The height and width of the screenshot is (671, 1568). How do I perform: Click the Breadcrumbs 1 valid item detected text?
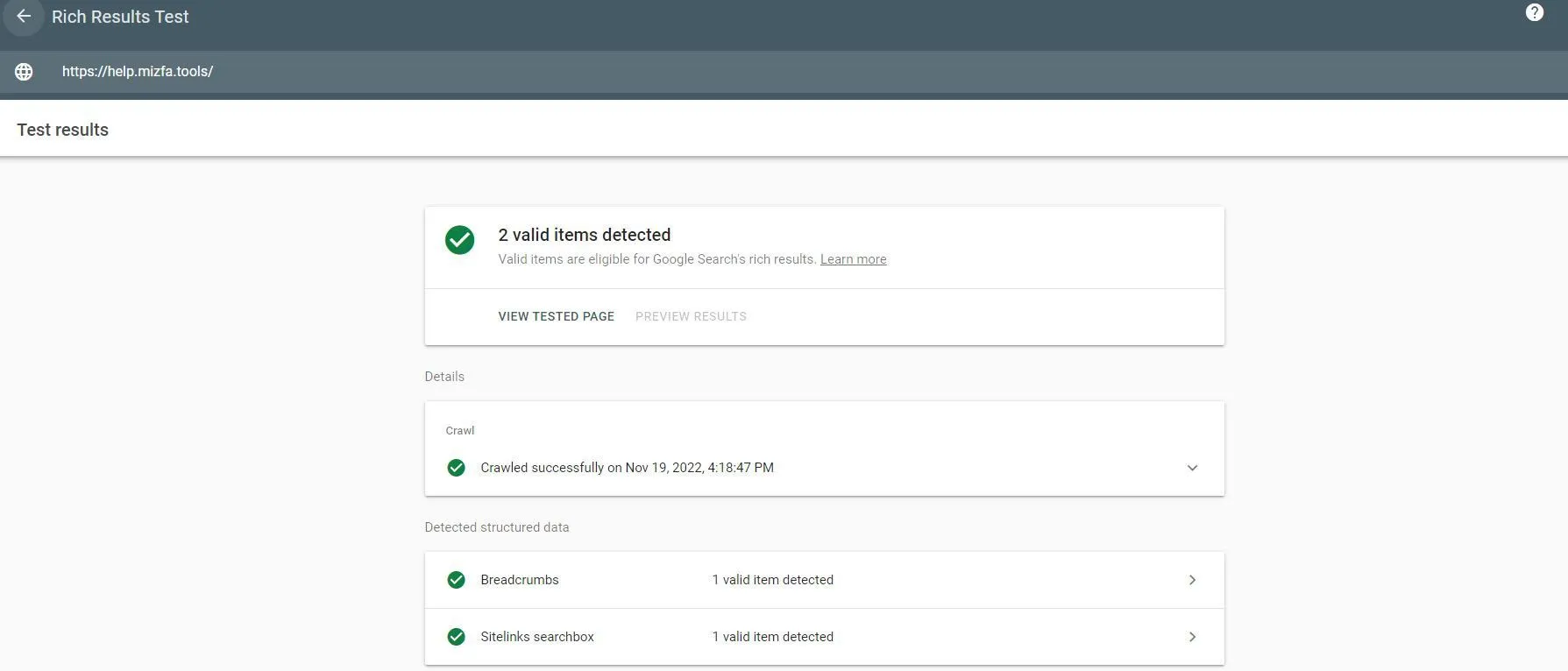click(772, 580)
